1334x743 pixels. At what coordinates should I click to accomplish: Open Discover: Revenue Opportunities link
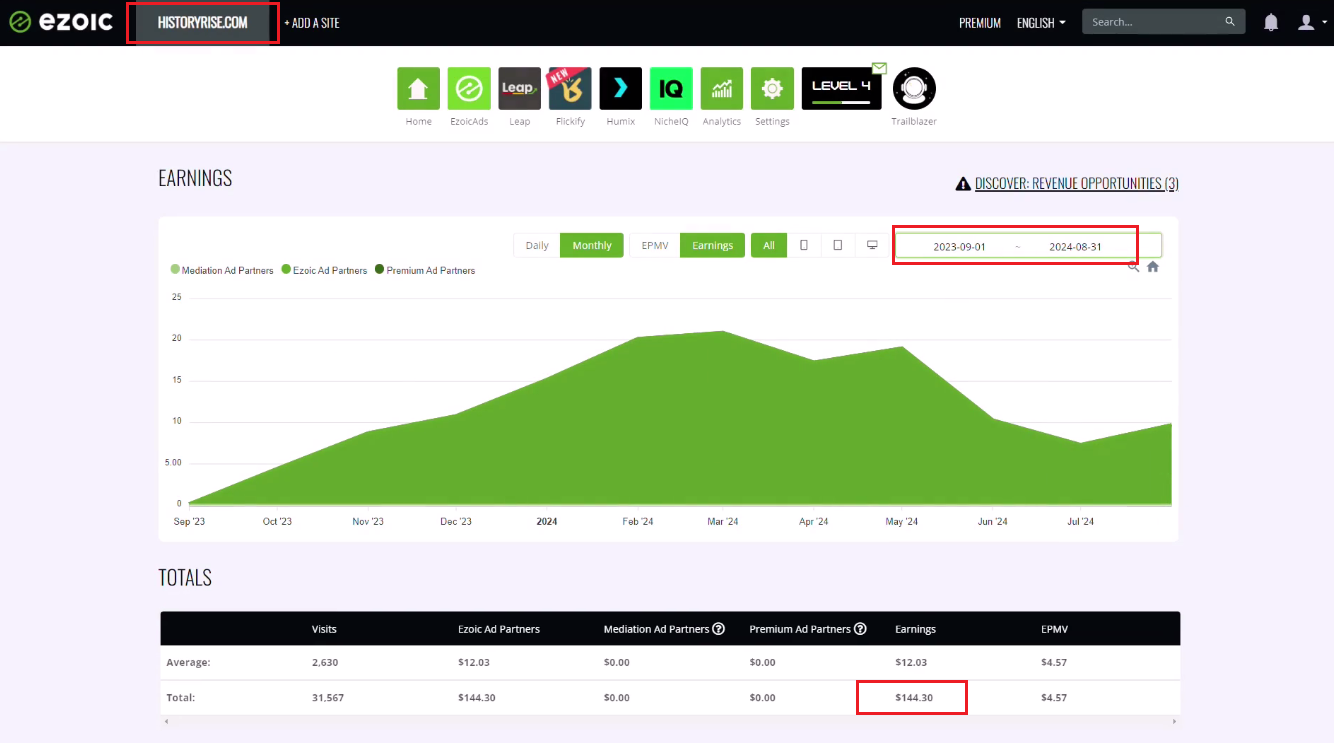coord(1067,183)
